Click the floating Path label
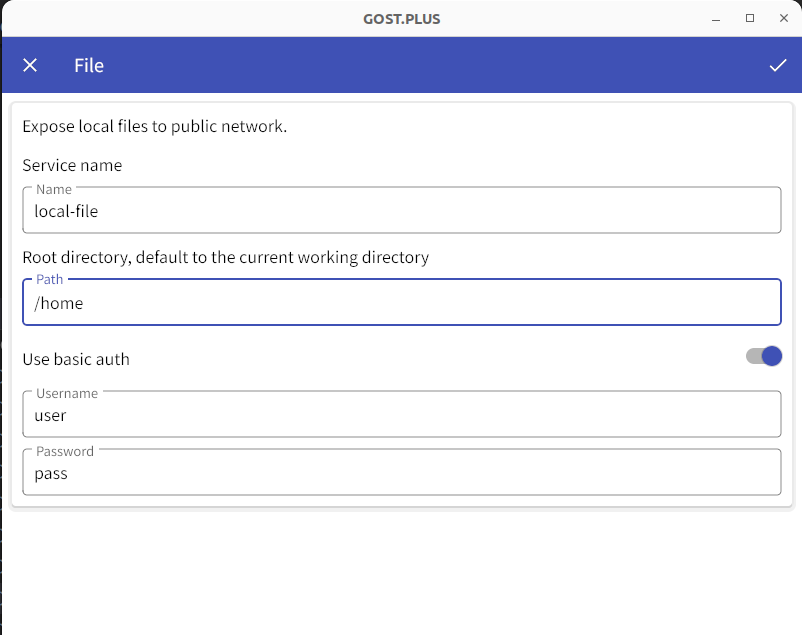 (50, 279)
